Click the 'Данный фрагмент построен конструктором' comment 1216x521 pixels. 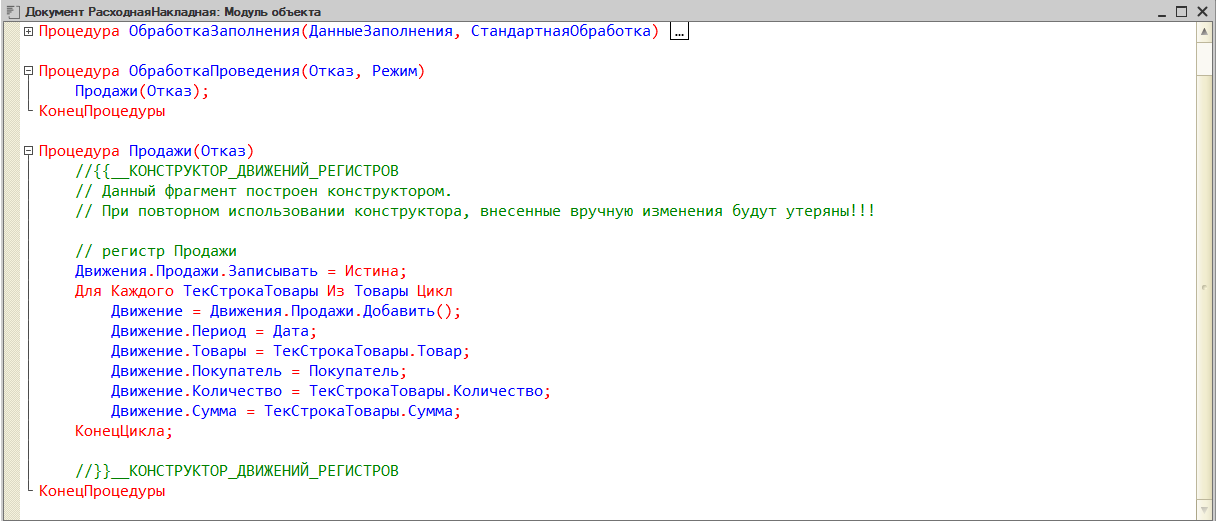[264, 191]
